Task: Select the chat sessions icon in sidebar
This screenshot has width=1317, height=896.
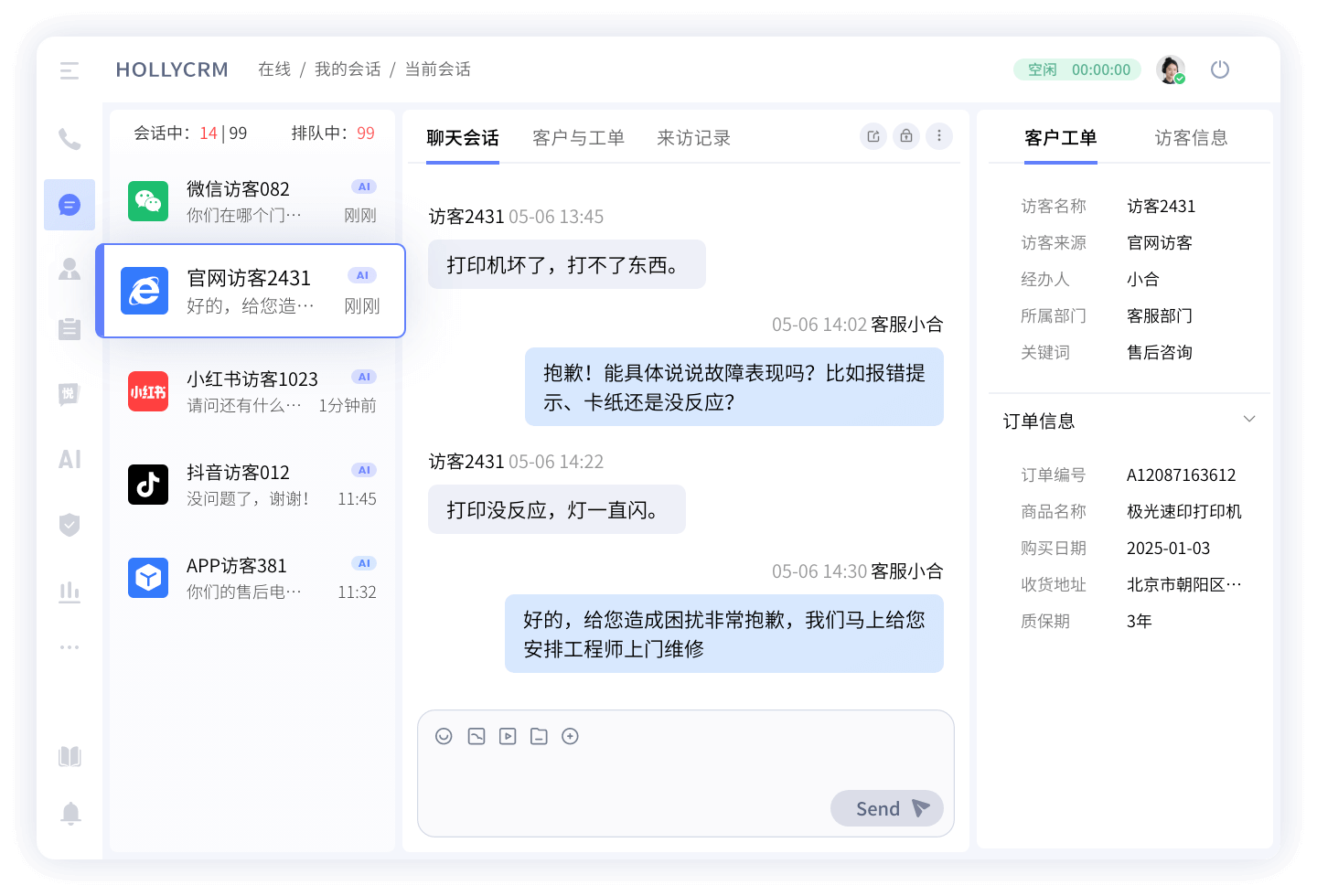Action: [70, 205]
